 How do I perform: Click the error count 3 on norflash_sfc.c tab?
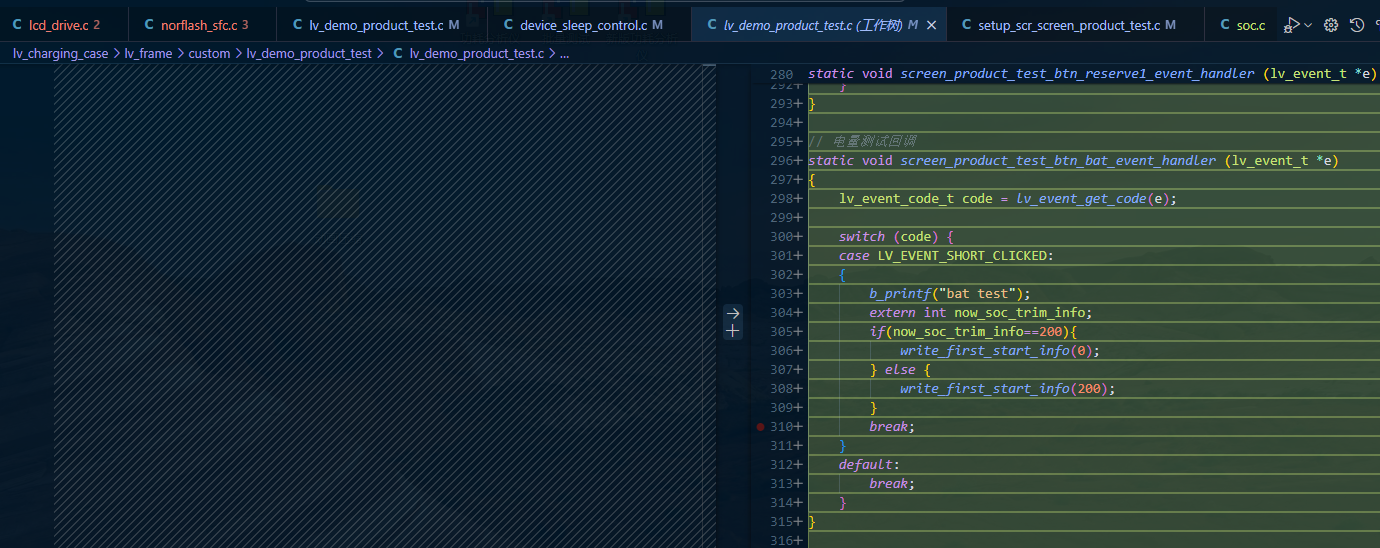coord(245,25)
